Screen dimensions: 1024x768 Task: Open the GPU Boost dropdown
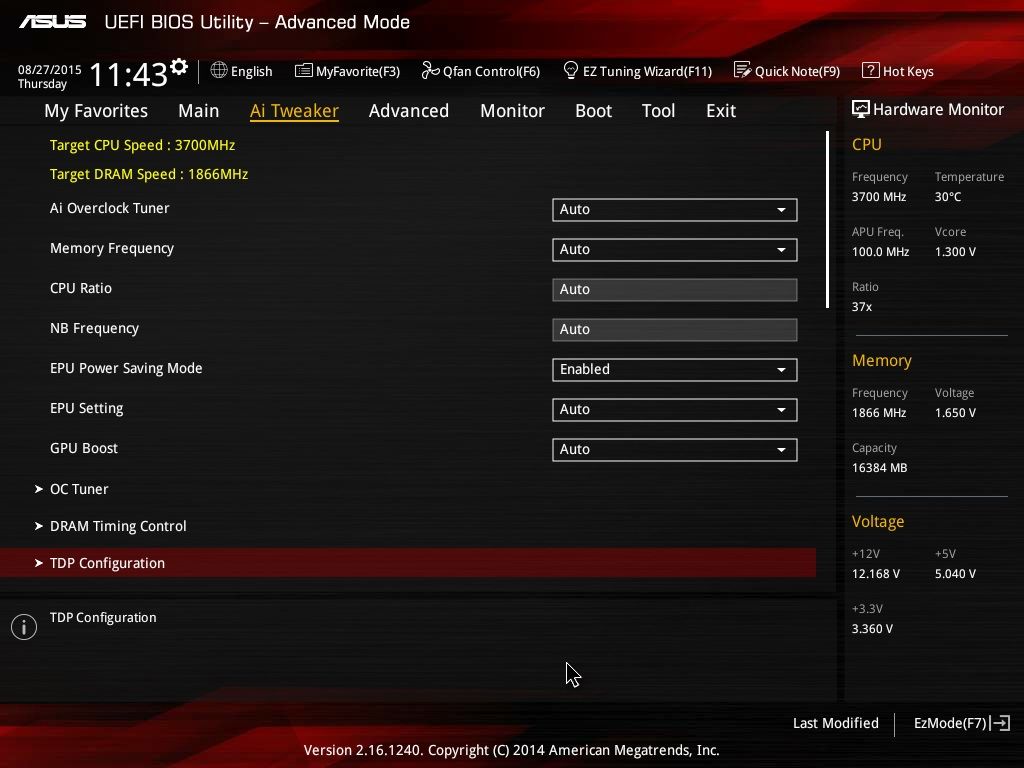[x=675, y=449]
